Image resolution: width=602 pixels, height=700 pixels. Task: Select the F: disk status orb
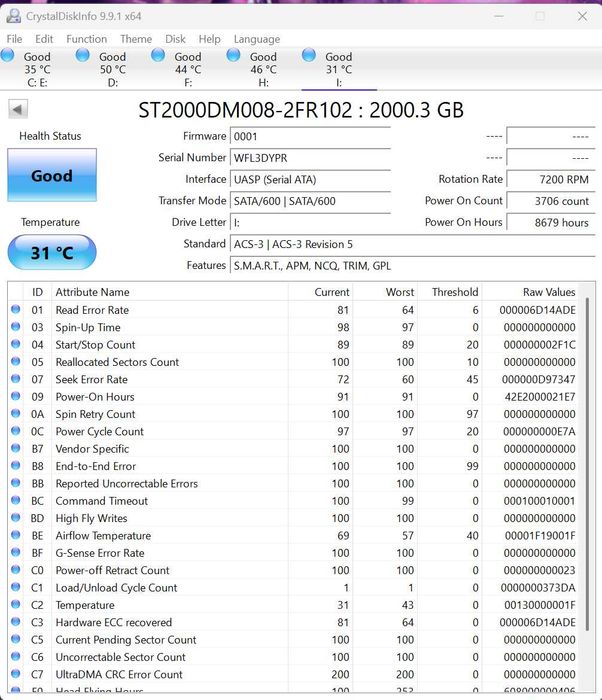coord(158,55)
